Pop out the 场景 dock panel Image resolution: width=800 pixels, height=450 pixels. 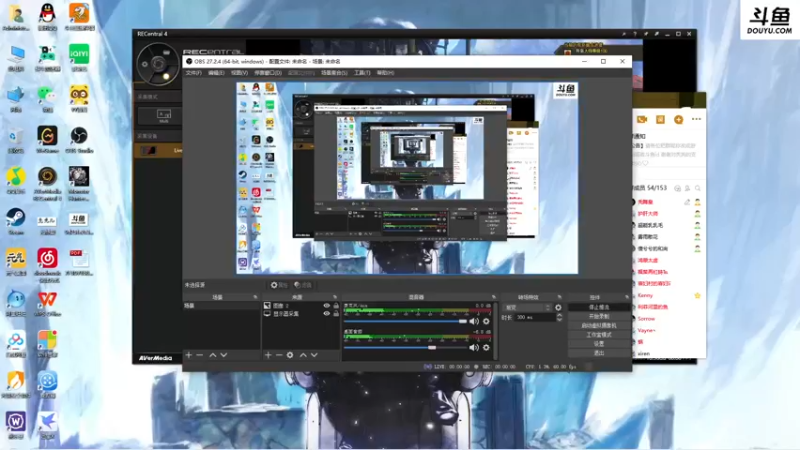coord(255,297)
